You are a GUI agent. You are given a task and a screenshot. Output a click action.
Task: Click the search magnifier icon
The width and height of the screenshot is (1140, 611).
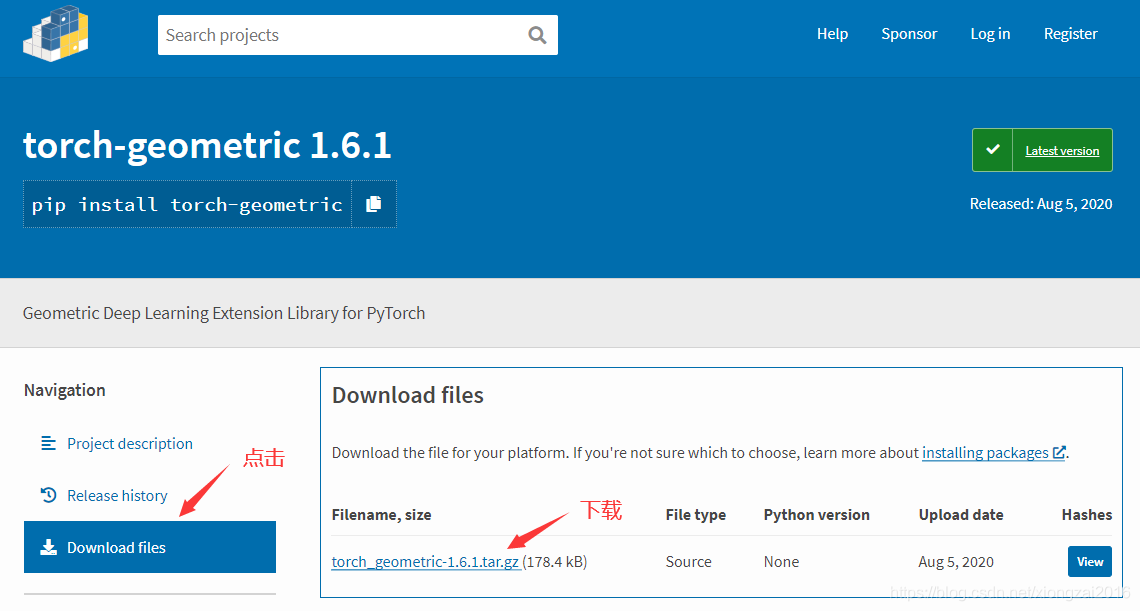(537, 34)
